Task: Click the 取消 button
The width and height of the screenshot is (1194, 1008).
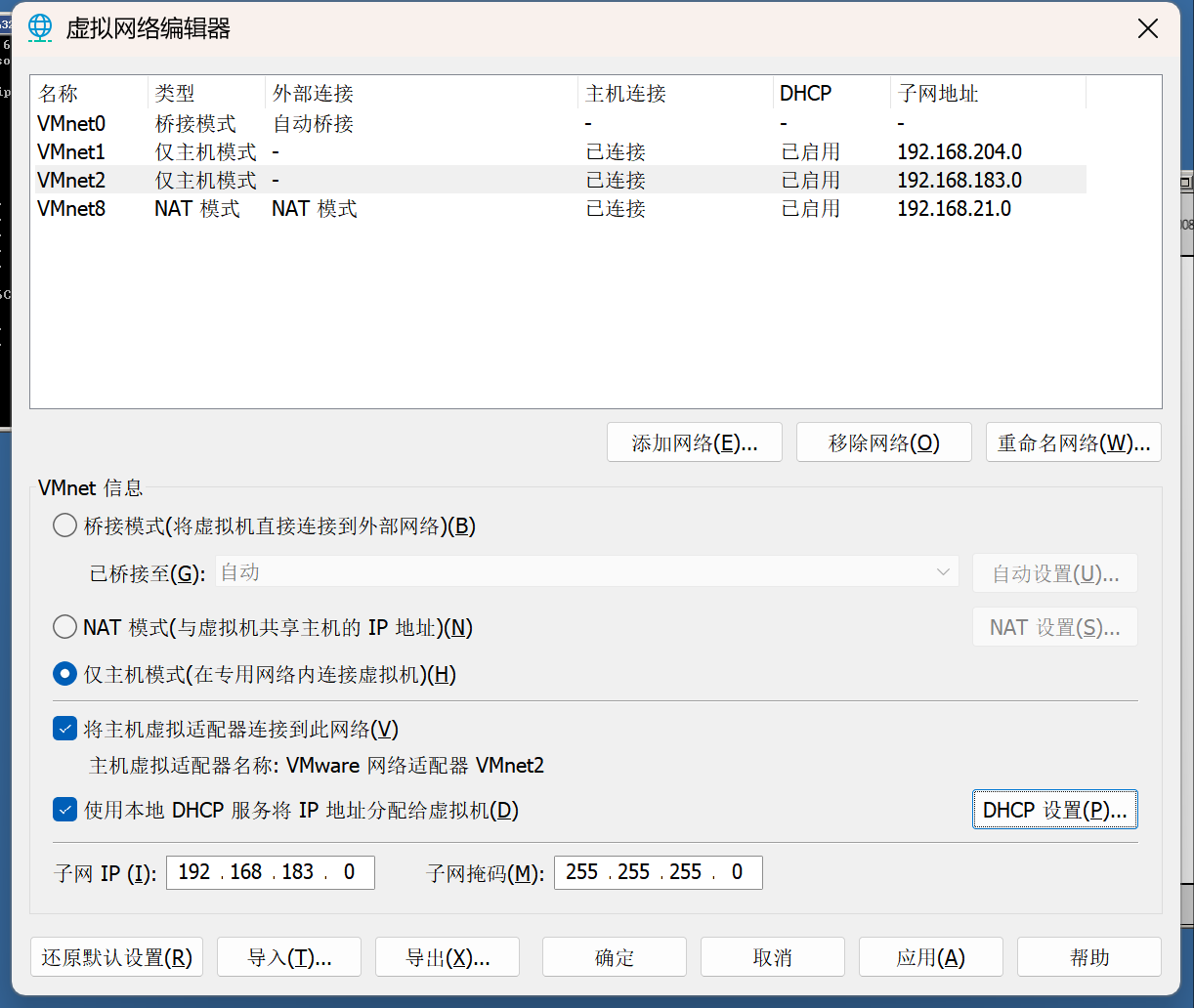Action: 773,957
